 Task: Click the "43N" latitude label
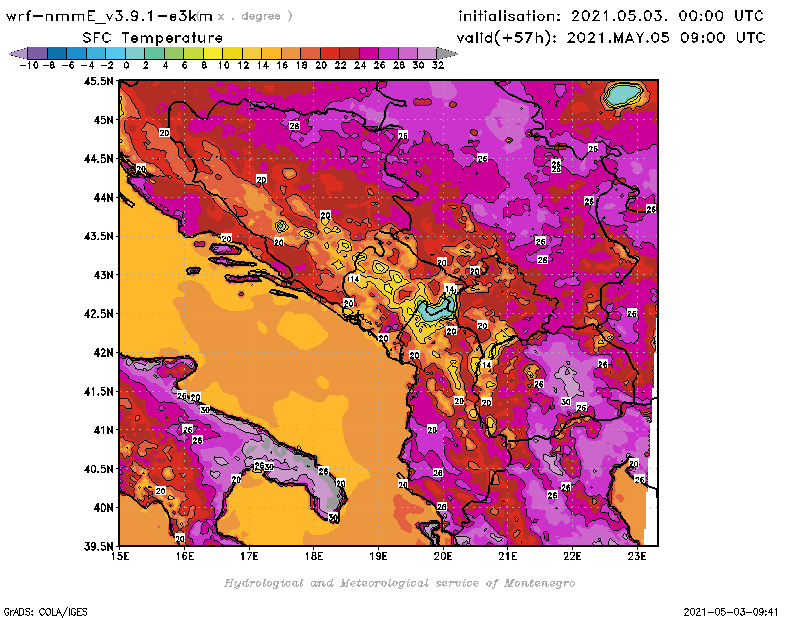tap(103, 275)
